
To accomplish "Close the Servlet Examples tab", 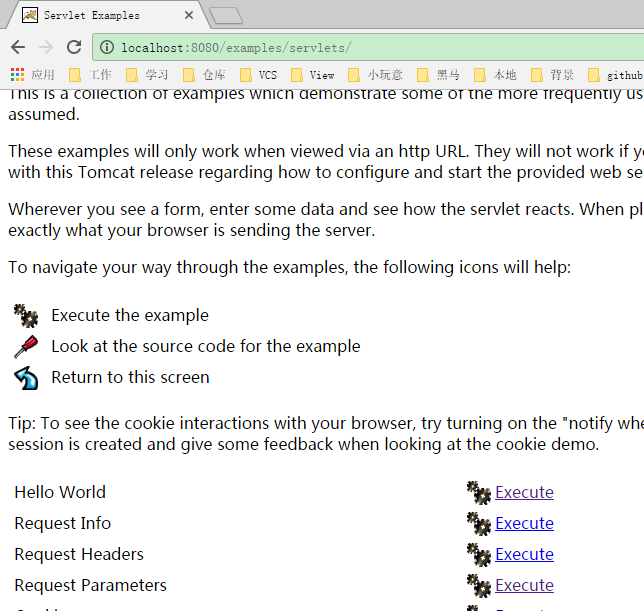I will click(189, 15).
